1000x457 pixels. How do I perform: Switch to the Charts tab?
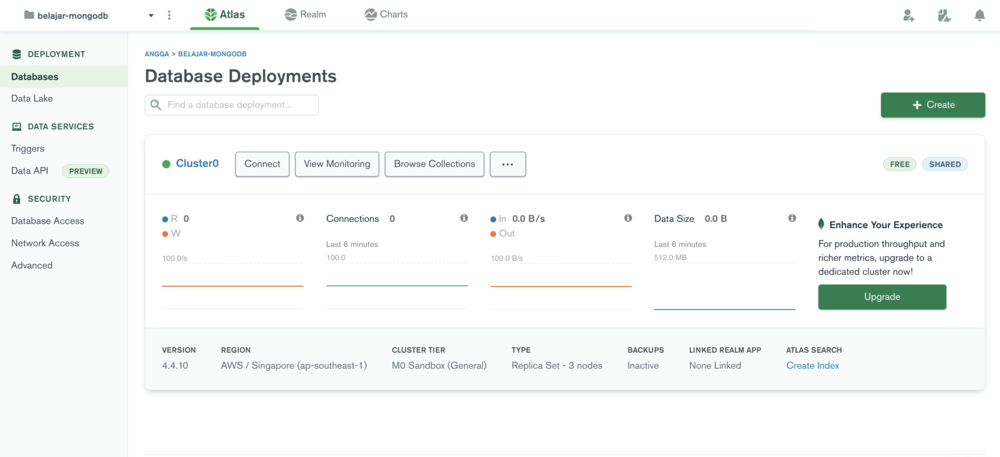(386, 15)
